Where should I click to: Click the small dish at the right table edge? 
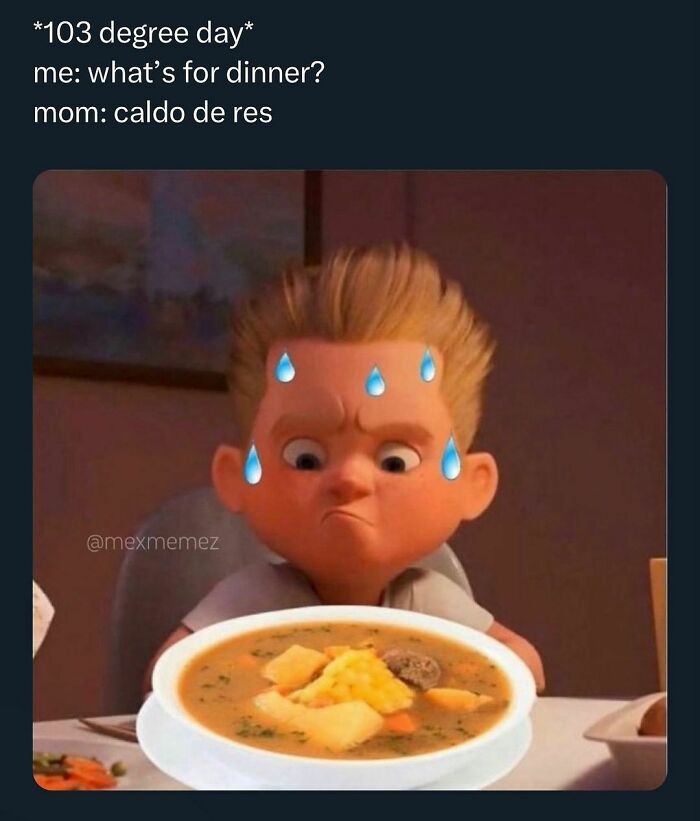pos(628,731)
